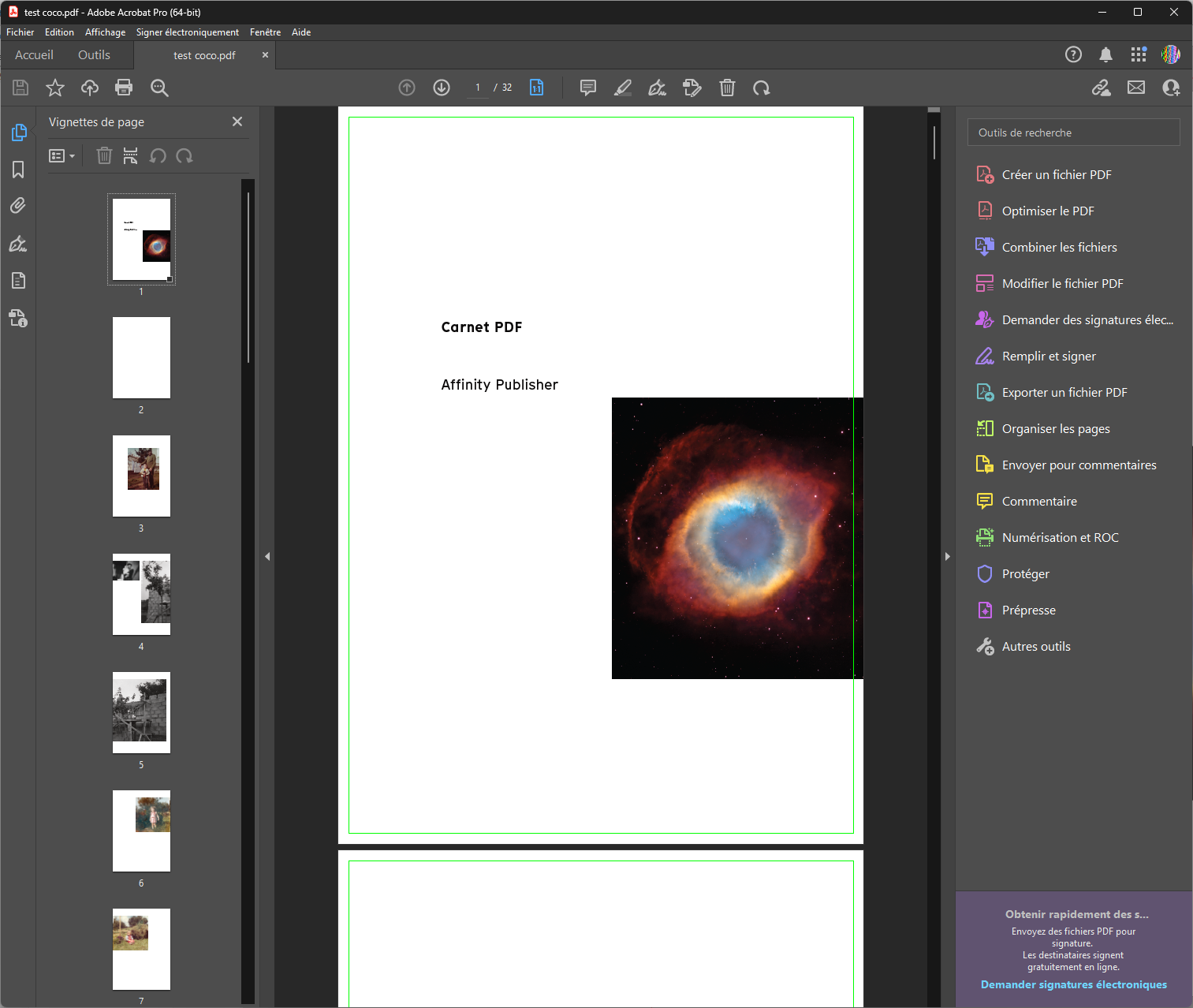This screenshot has width=1193, height=1008.
Task: Open the attachments panel paperclip icon
Action: 18,206
